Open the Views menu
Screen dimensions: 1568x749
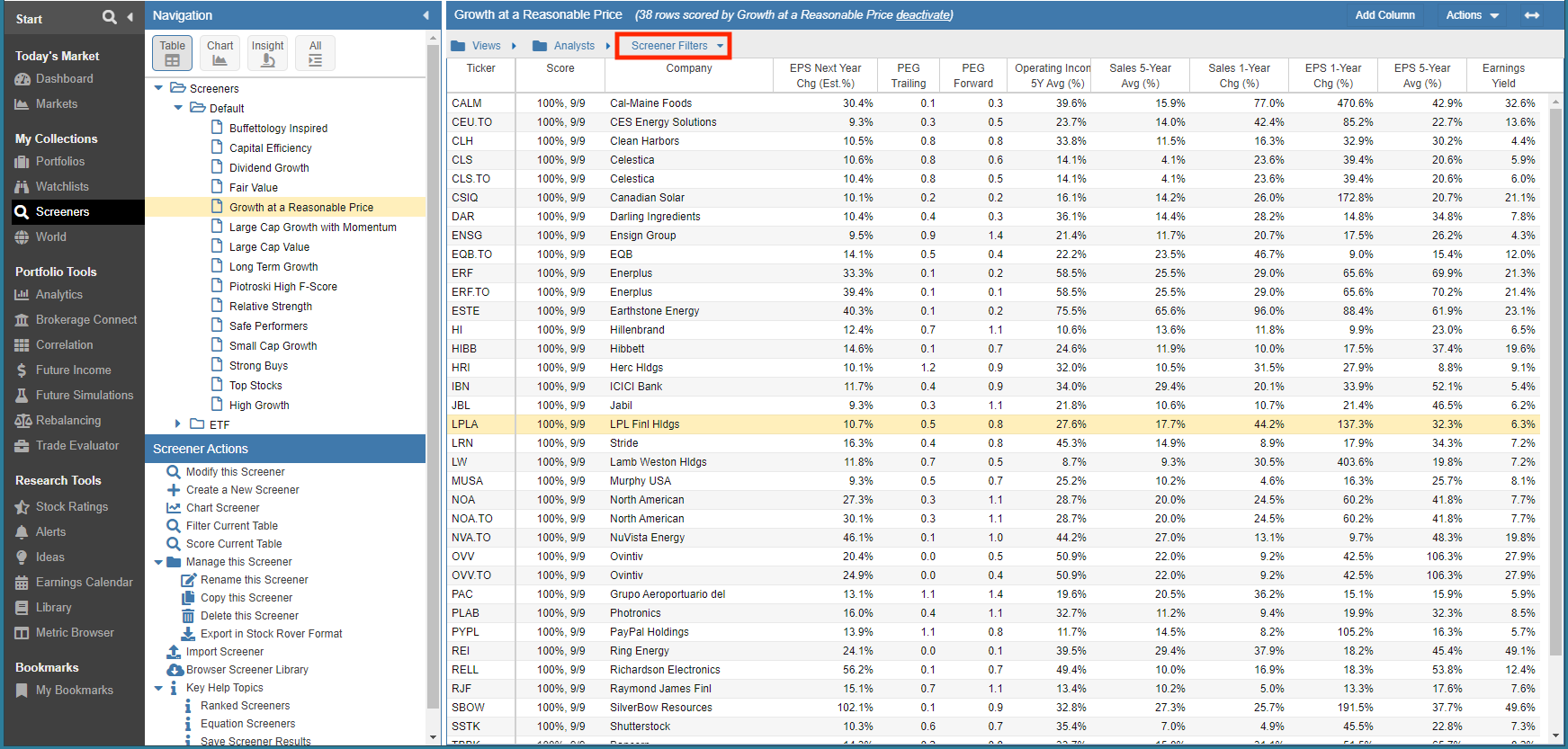[x=484, y=46]
